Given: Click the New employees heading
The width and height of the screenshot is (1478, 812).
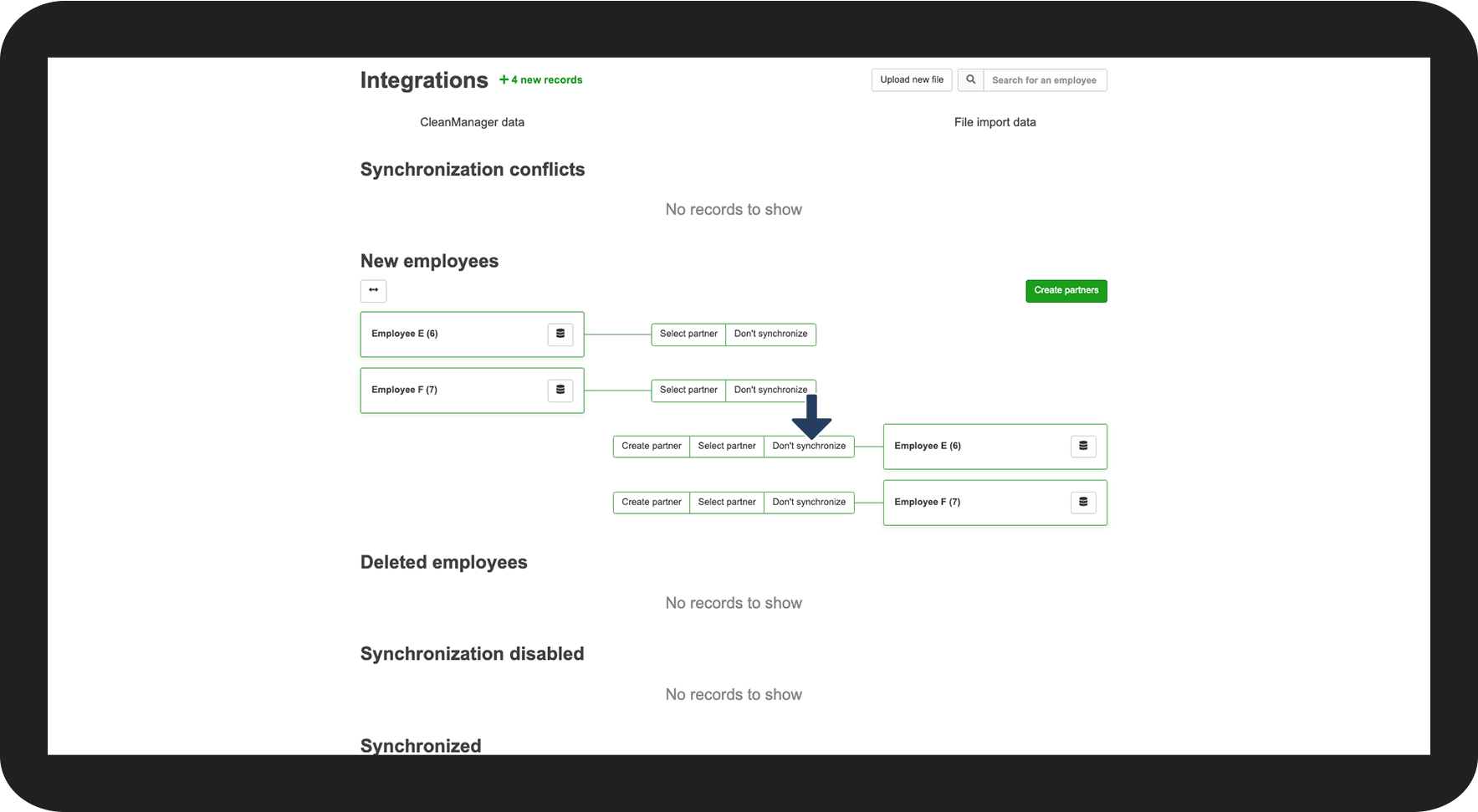Looking at the screenshot, I should pos(429,261).
